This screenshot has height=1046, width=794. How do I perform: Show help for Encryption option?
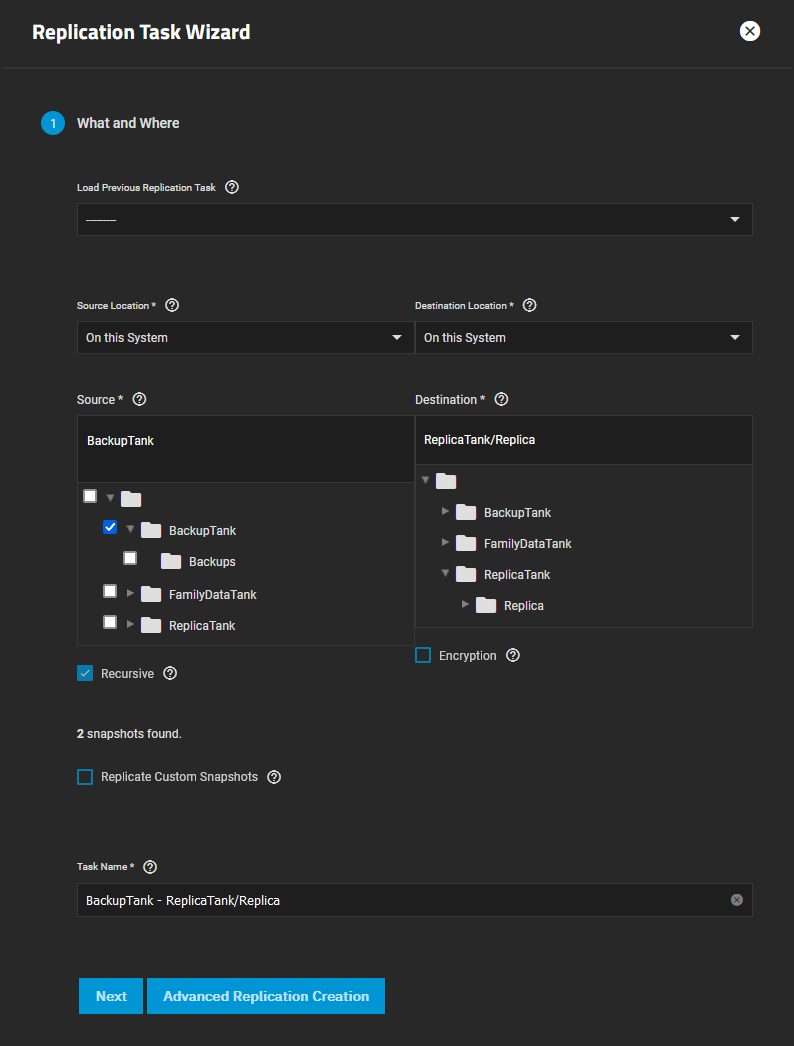(x=512, y=656)
